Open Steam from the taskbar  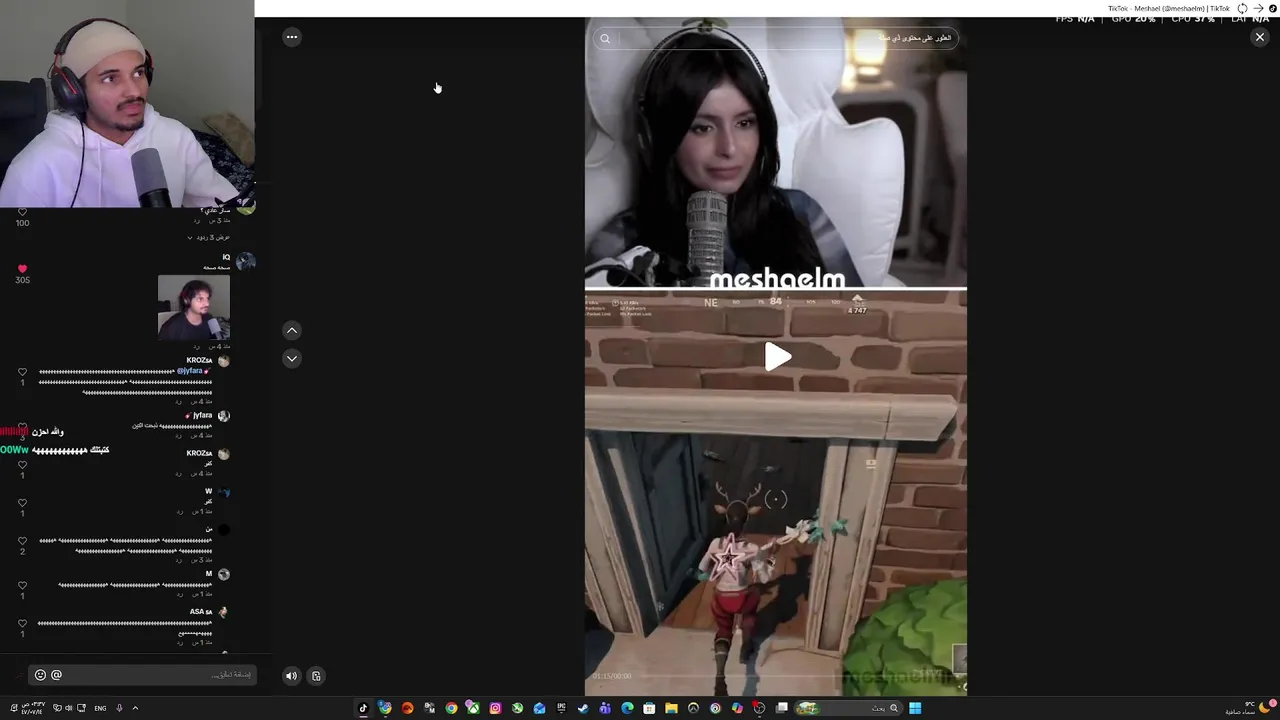coord(583,708)
